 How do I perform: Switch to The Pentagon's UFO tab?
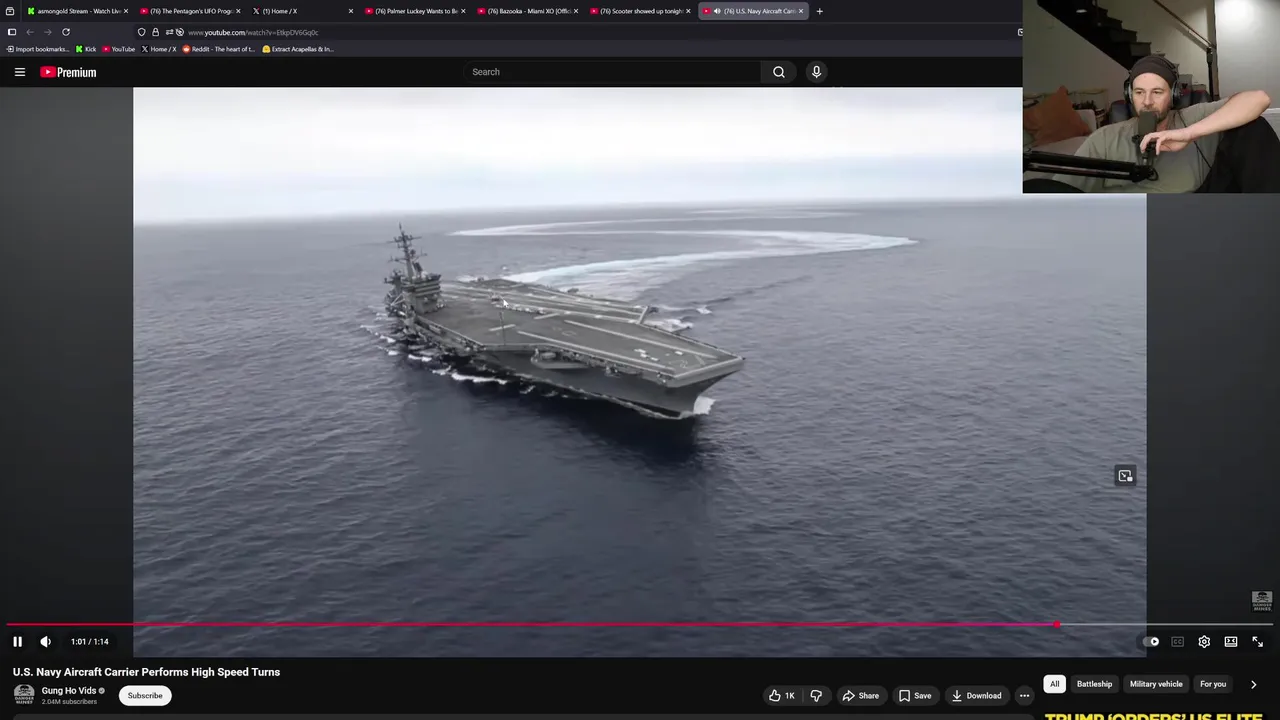pyautogui.click(x=188, y=11)
